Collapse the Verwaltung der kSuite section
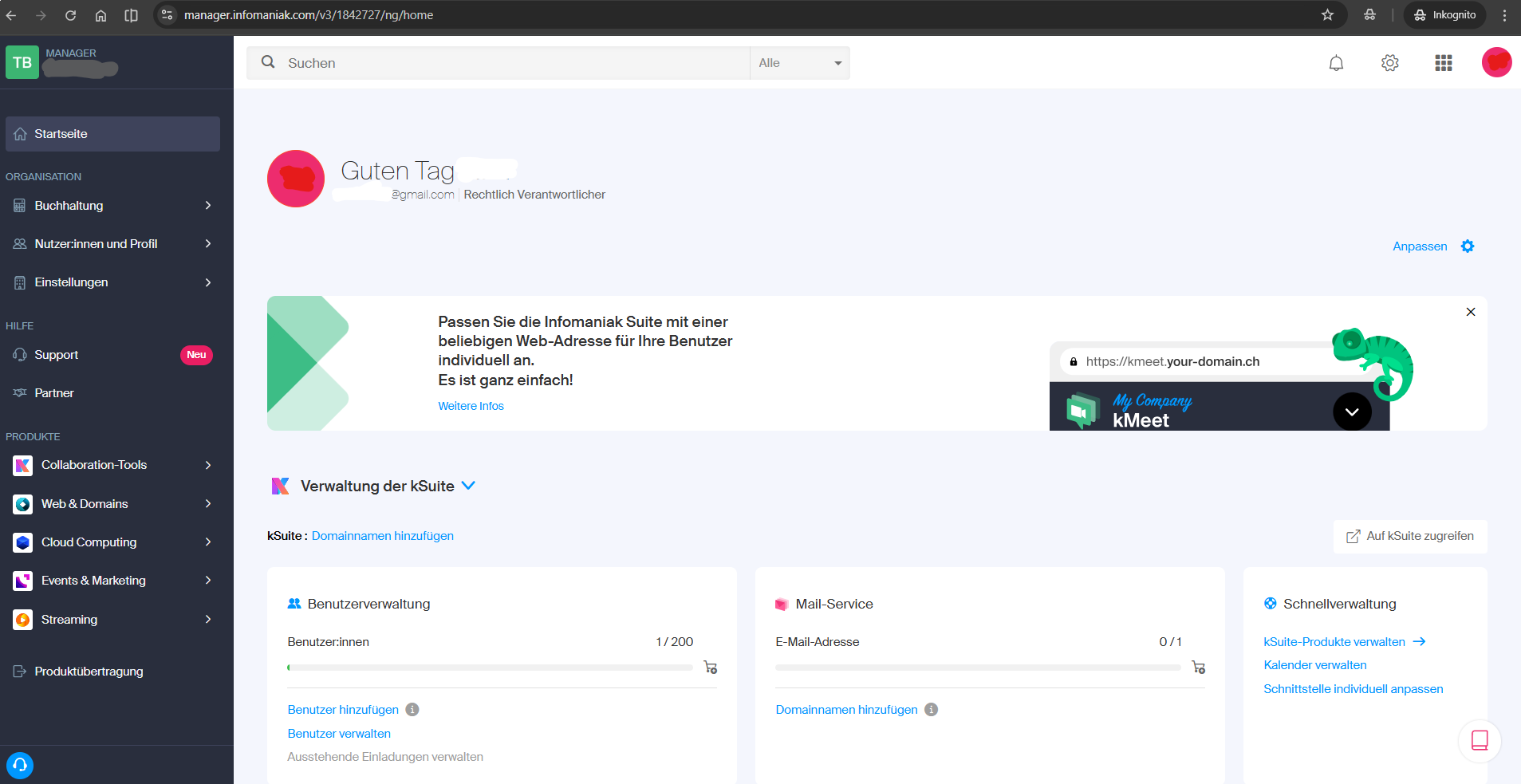The image size is (1521, 784). [468, 486]
